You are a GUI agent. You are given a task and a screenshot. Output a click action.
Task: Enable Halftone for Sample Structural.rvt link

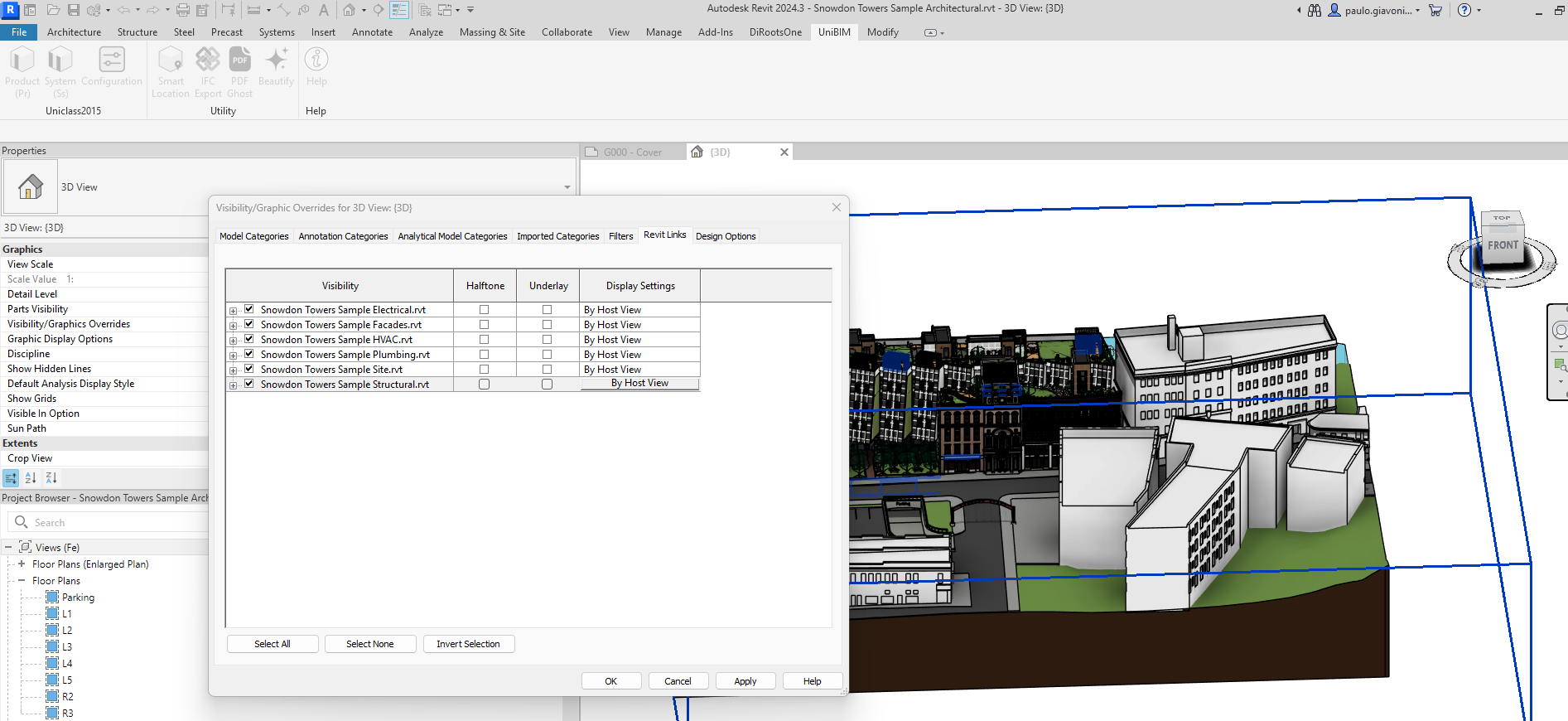click(485, 385)
